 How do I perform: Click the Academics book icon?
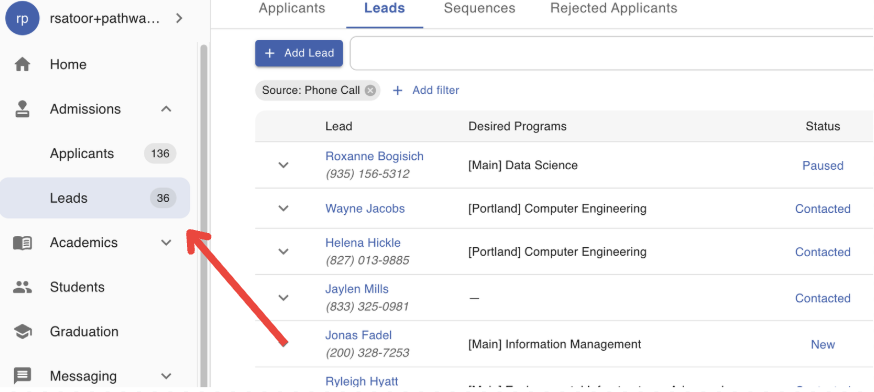22,243
